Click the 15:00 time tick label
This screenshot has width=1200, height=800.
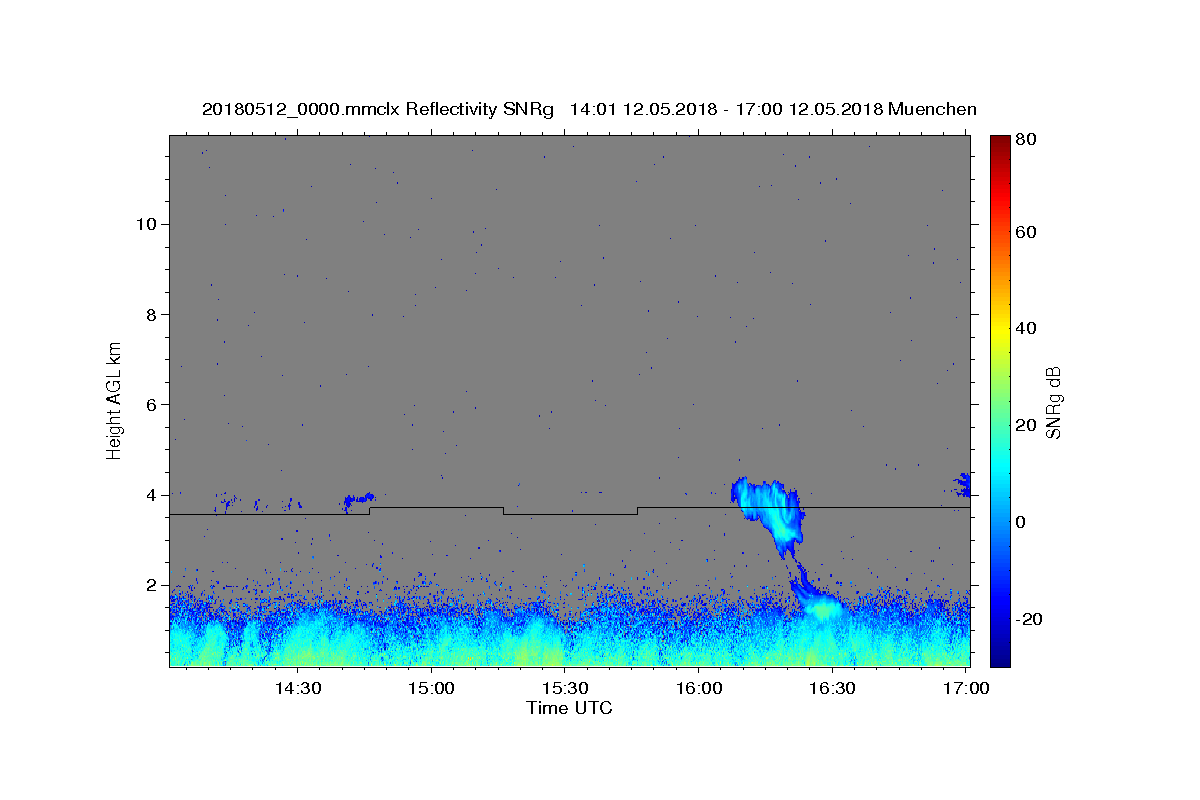pyautogui.click(x=431, y=688)
